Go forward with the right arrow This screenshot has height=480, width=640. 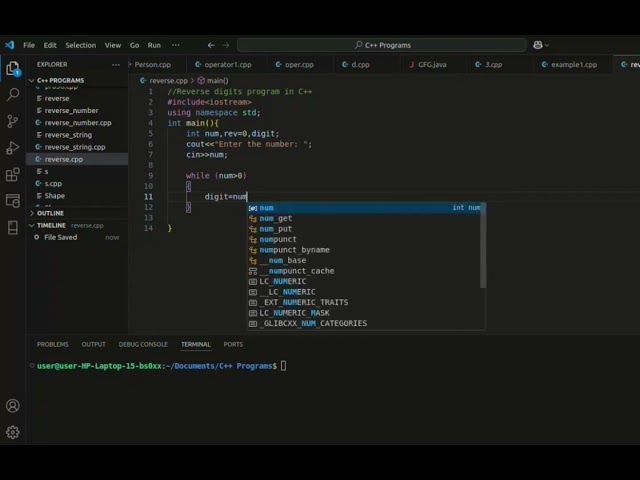(x=226, y=45)
